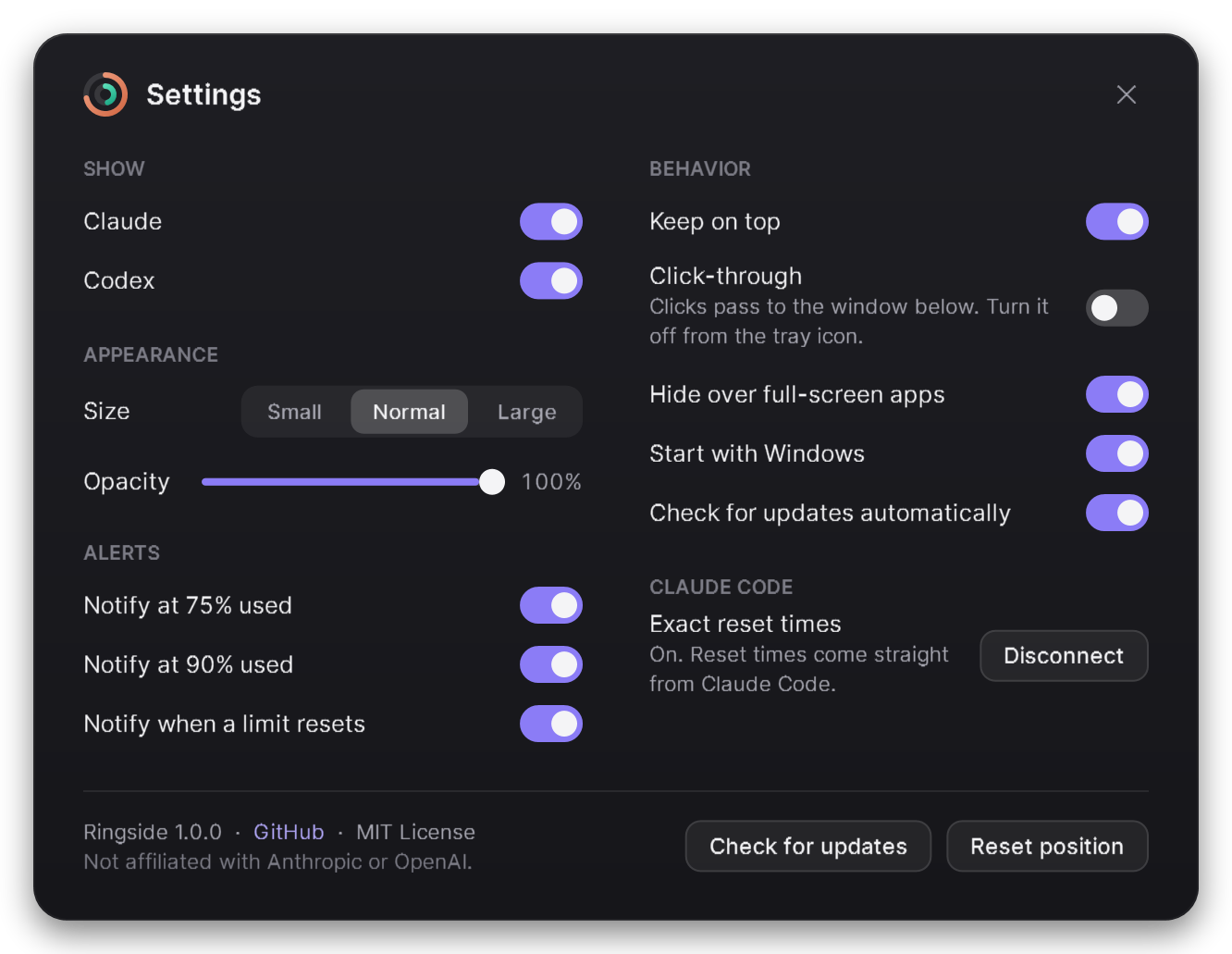1232x954 pixels.
Task: Turn off Start with Windows
Action: [x=1117, y=454]
